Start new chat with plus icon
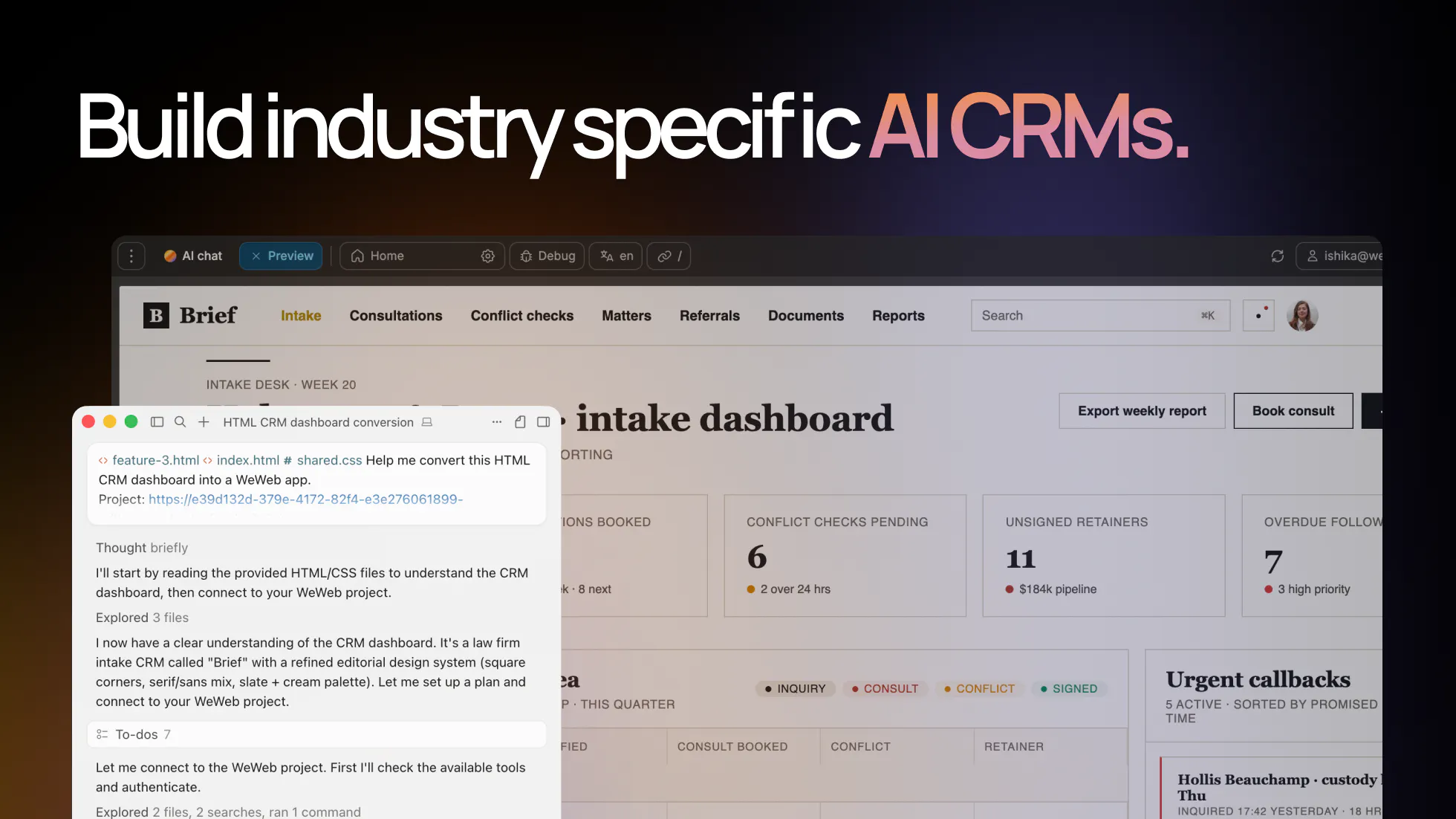This screenshot has height=819, width=1456. coord(204,421)
